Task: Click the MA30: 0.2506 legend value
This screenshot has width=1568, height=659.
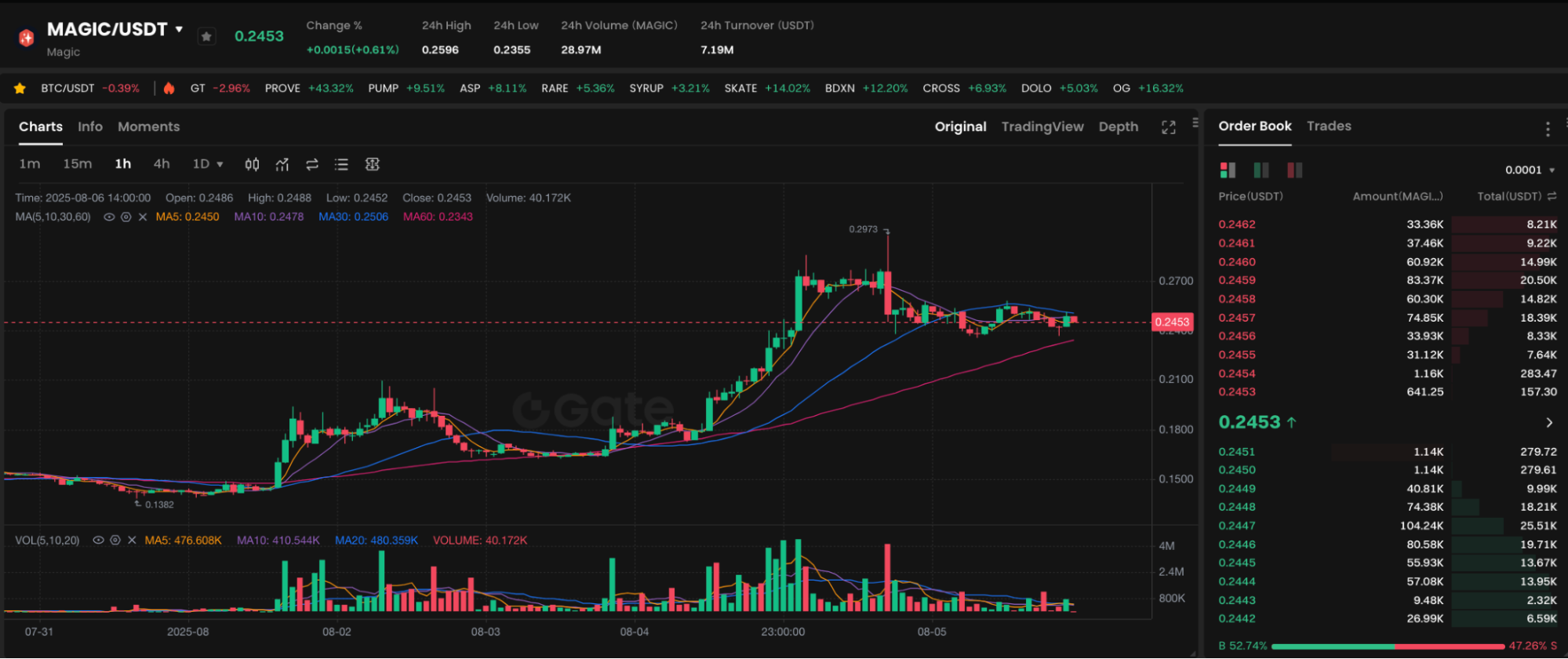Action: [x=353, y=217]
